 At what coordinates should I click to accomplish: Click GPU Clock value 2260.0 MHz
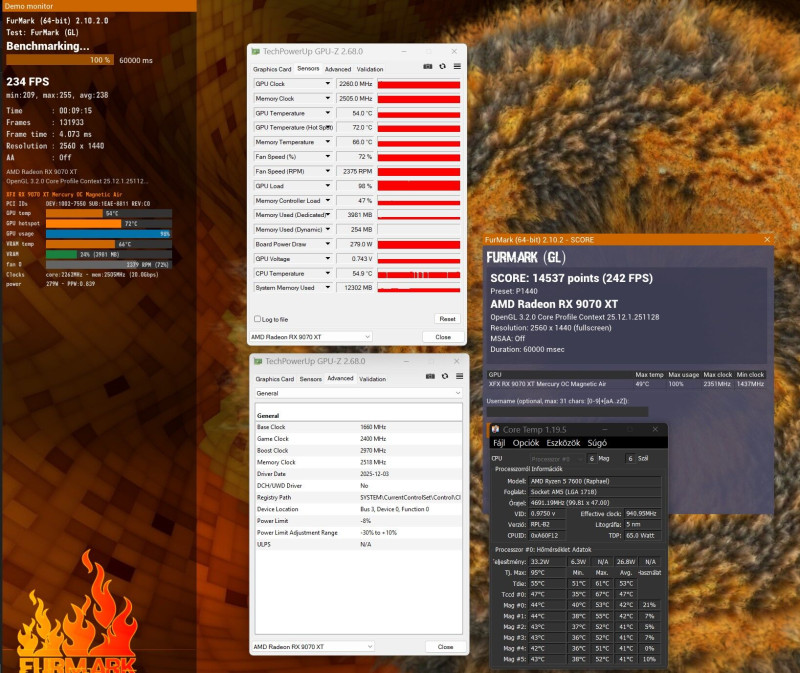pos(355,84)
